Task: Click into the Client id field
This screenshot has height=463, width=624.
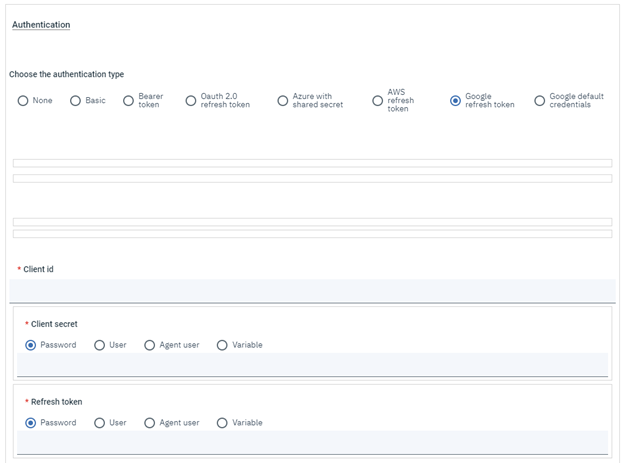Action: pyautogui.click(x=312, y=291)
